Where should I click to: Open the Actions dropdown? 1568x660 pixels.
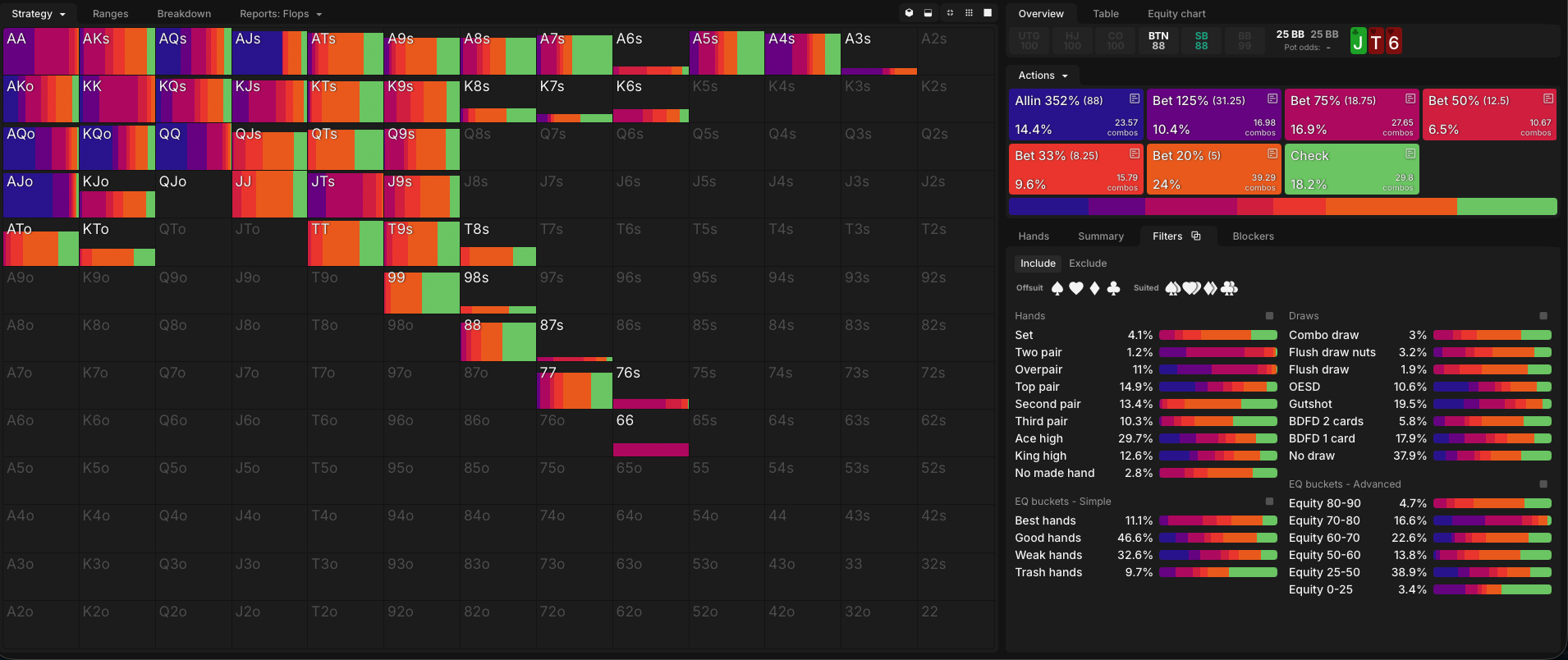click(1043, 76)
